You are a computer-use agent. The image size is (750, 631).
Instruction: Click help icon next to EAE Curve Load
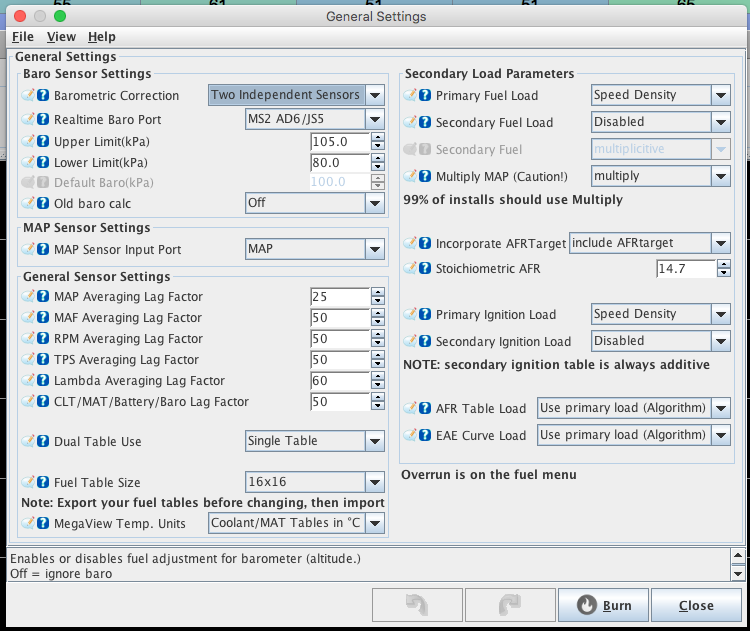[424, 435]
